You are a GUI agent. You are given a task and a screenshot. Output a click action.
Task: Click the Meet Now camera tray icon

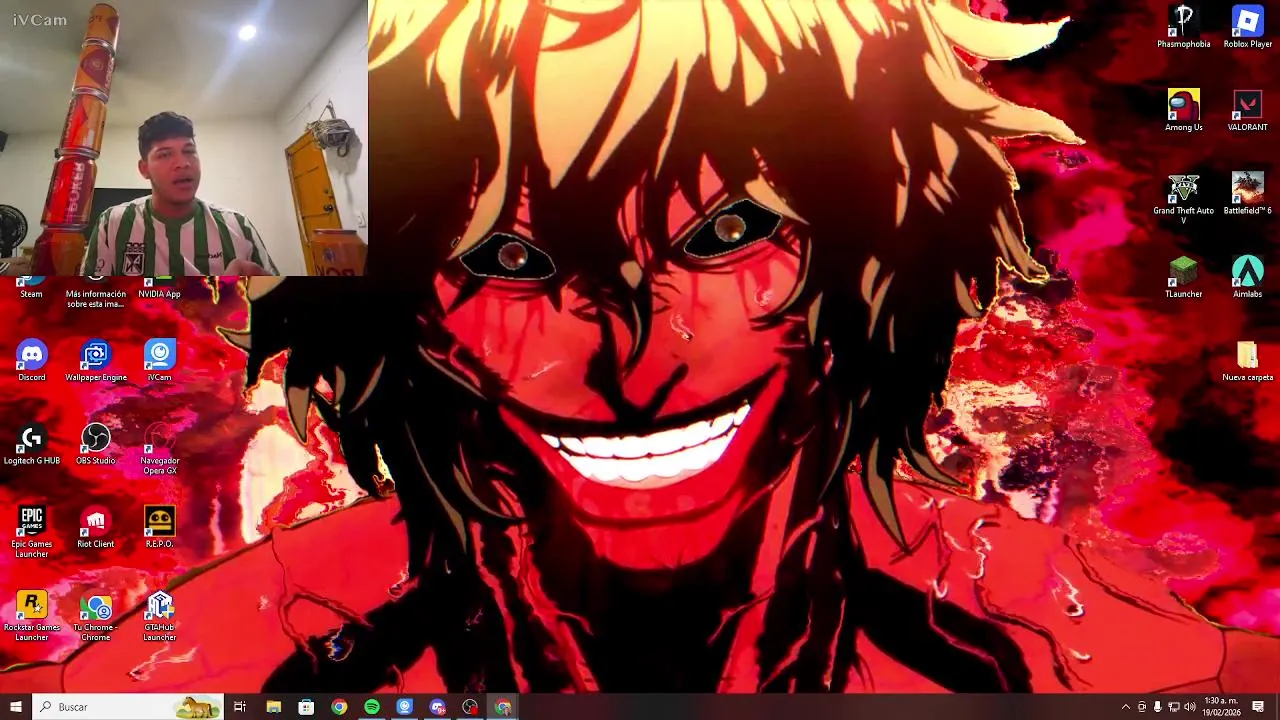[1142, 707]
